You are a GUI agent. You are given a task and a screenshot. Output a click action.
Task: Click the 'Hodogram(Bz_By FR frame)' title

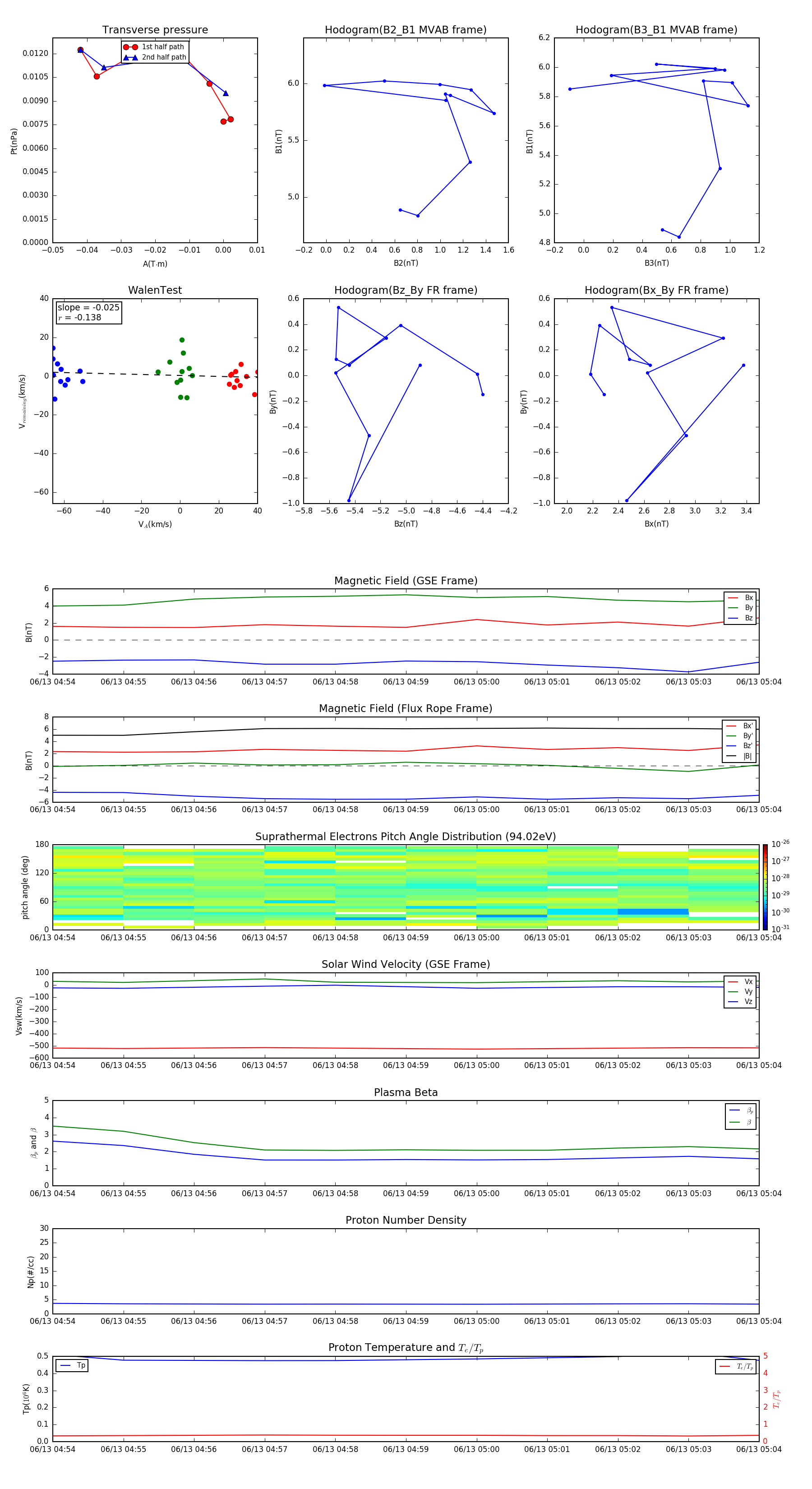tap(406, 290)
